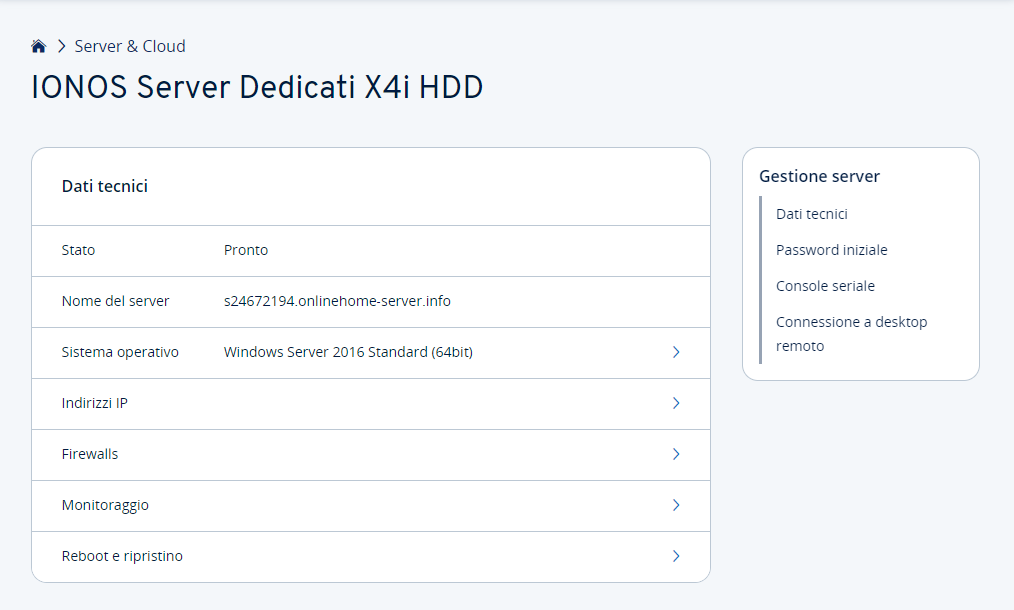The image size is (1014, 610).
Task: Click the Sistema operativo label
Action: (120, 352)
